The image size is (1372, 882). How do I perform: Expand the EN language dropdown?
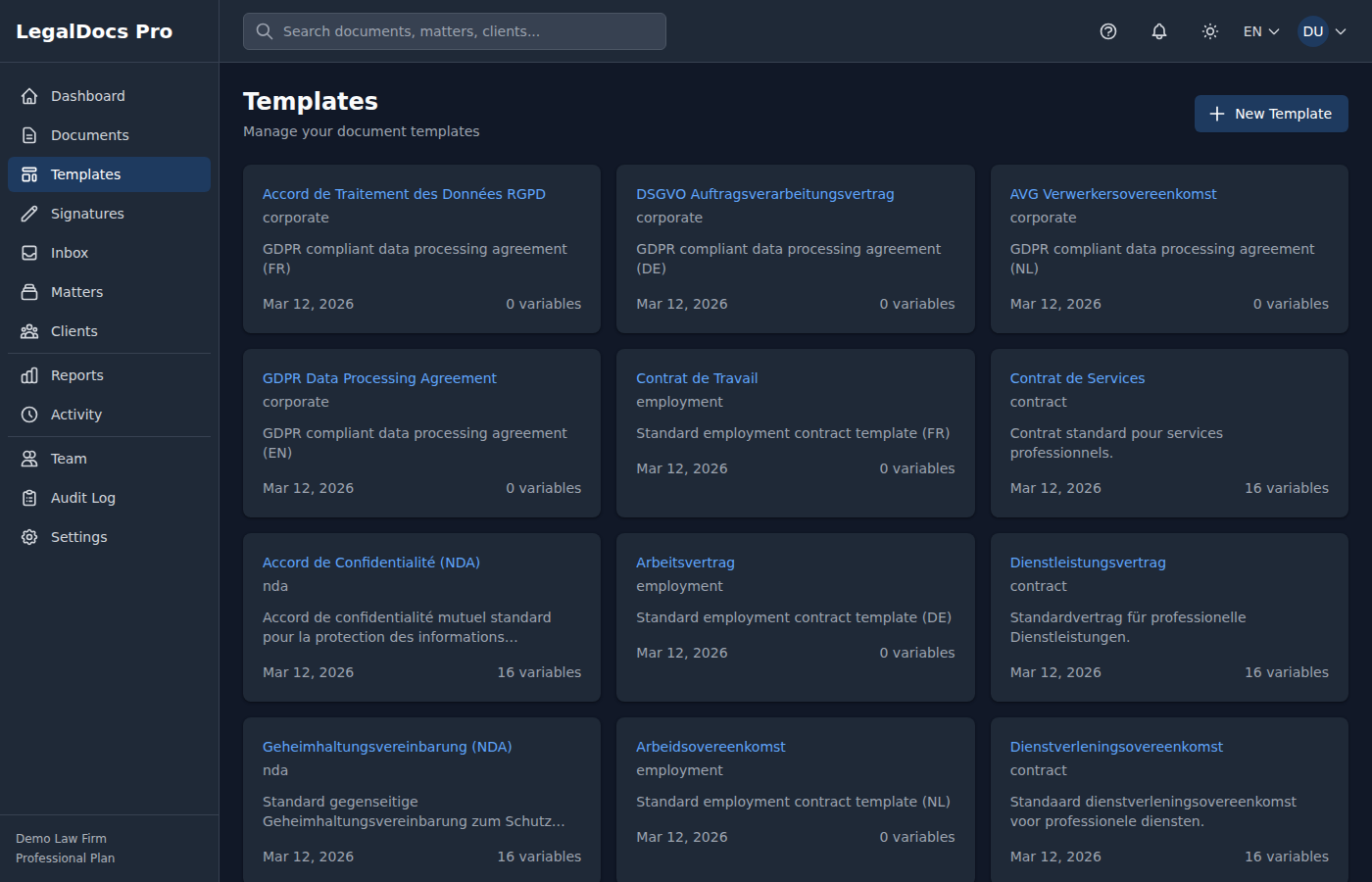[x=1261, y=31]
